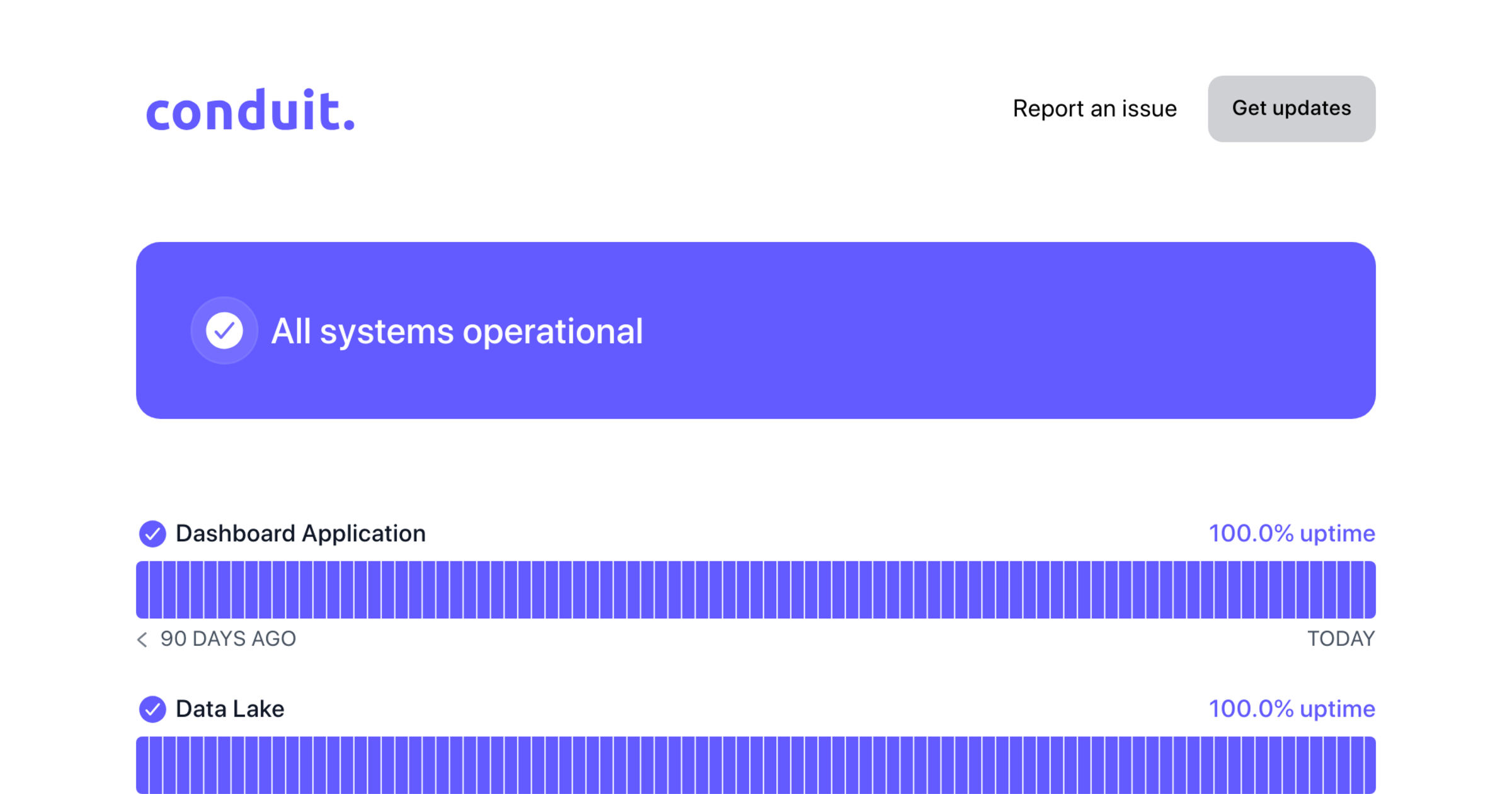This screenshot has width=1512, height=794.
Task: Click the Dashboard Application 100.0% uptime text
Action: point(1291,534)
